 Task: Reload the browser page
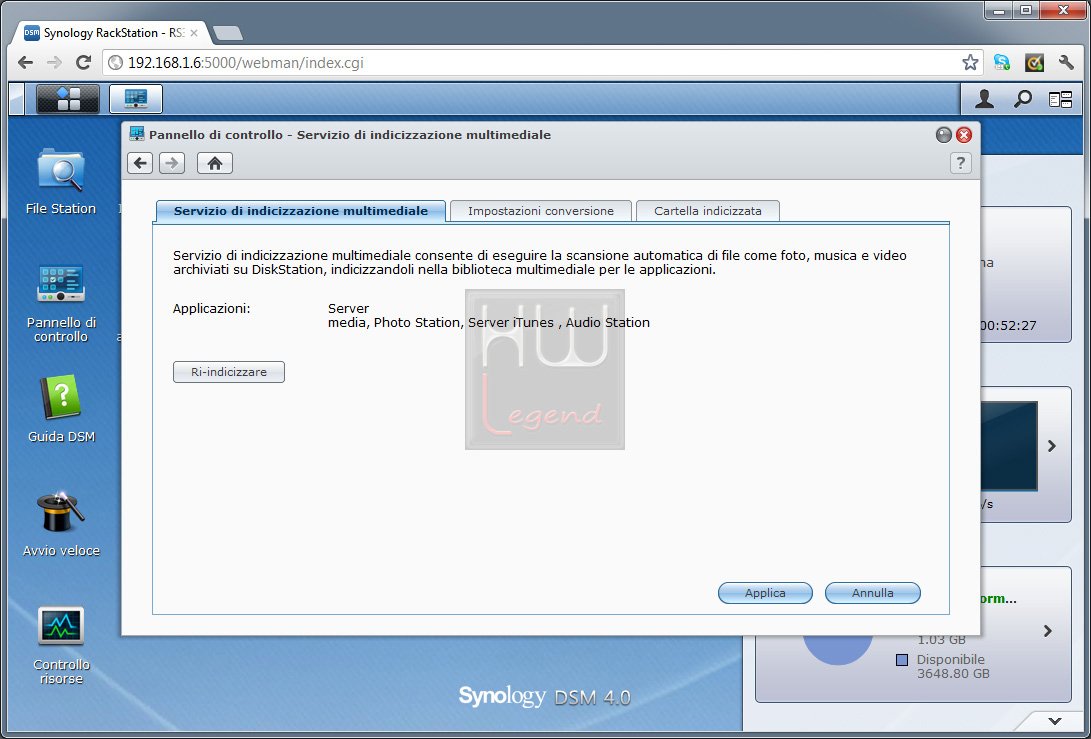point(83,63)
